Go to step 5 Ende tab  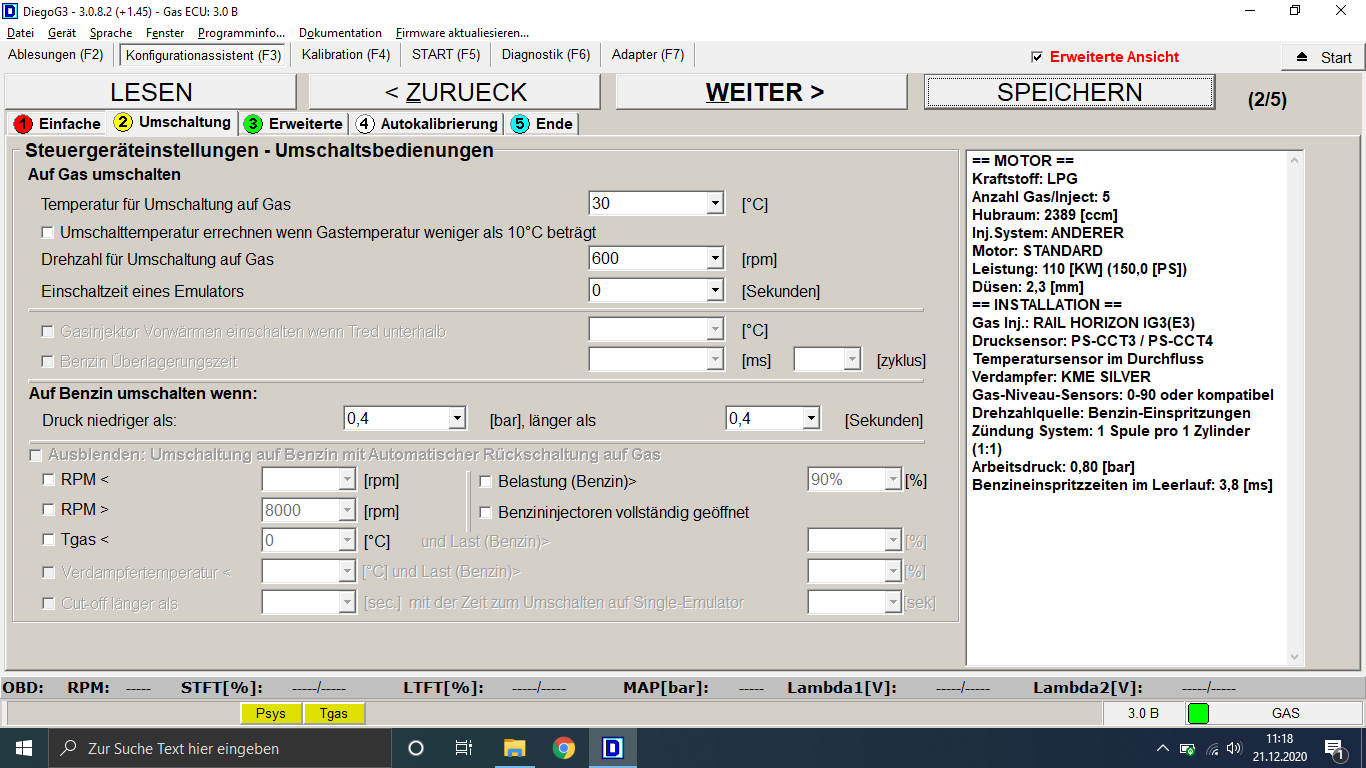click(x=541, y=124)
